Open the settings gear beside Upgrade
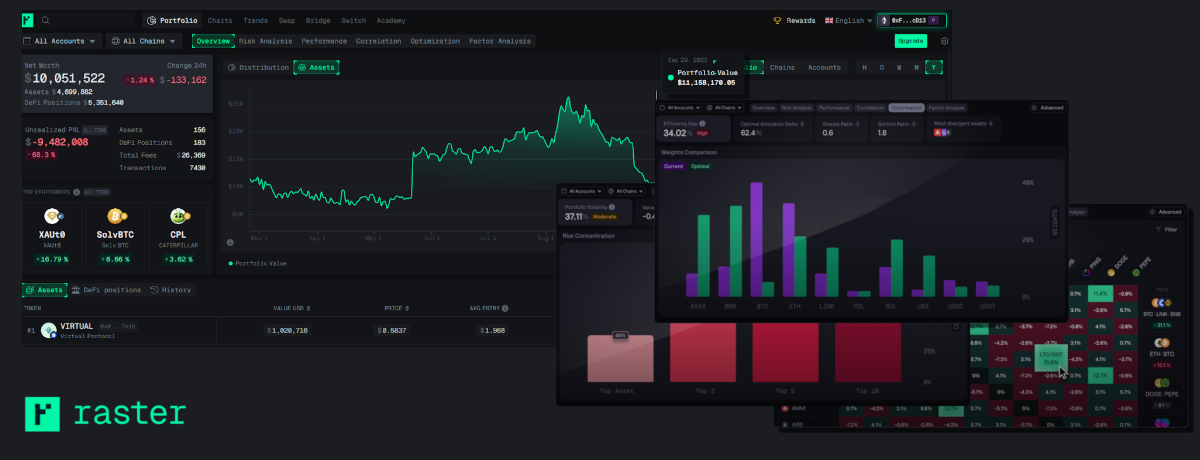 click(944, 41)
